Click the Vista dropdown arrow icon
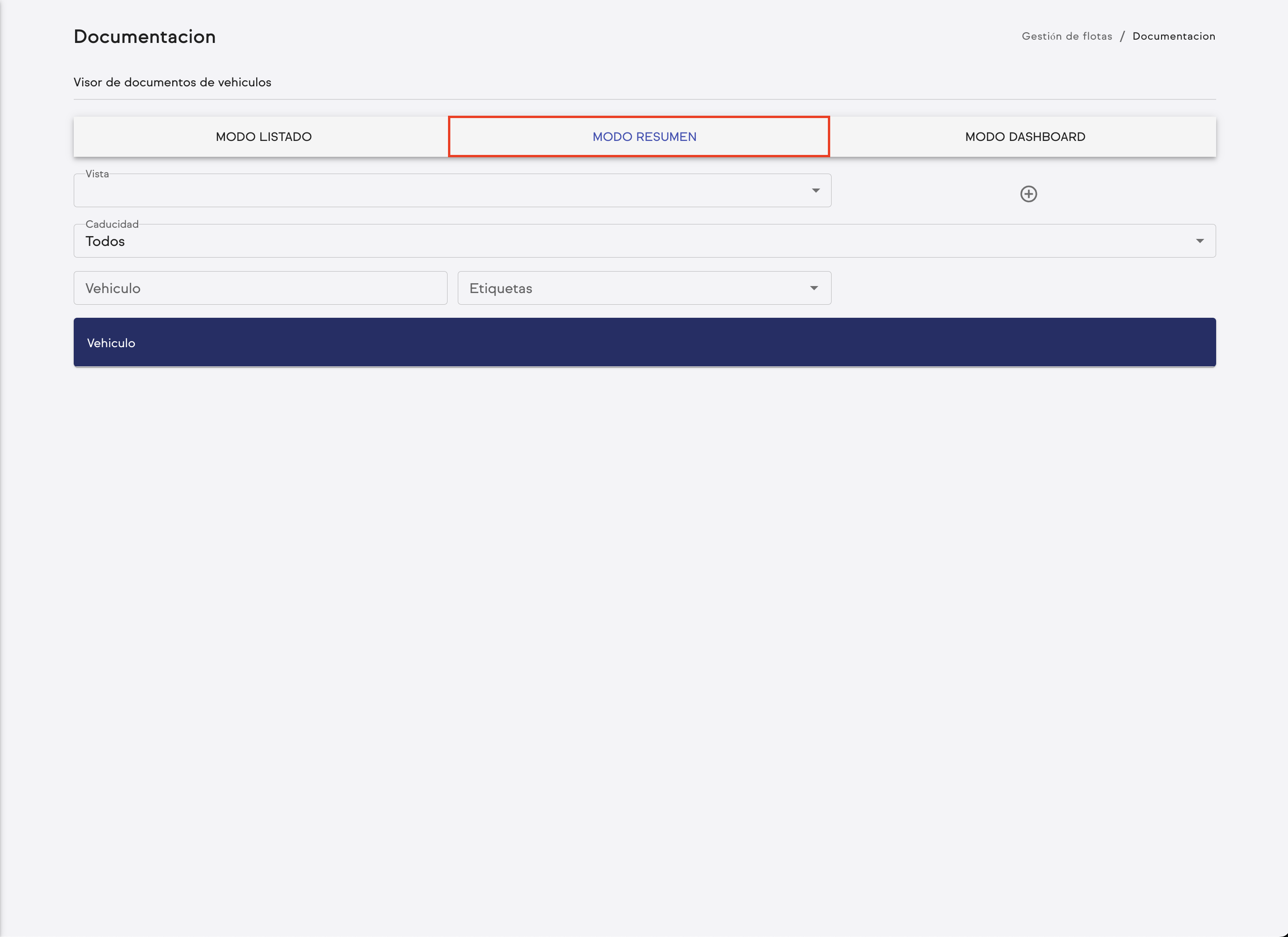This screenshot has width=1288, height=937. click(816, 191)
